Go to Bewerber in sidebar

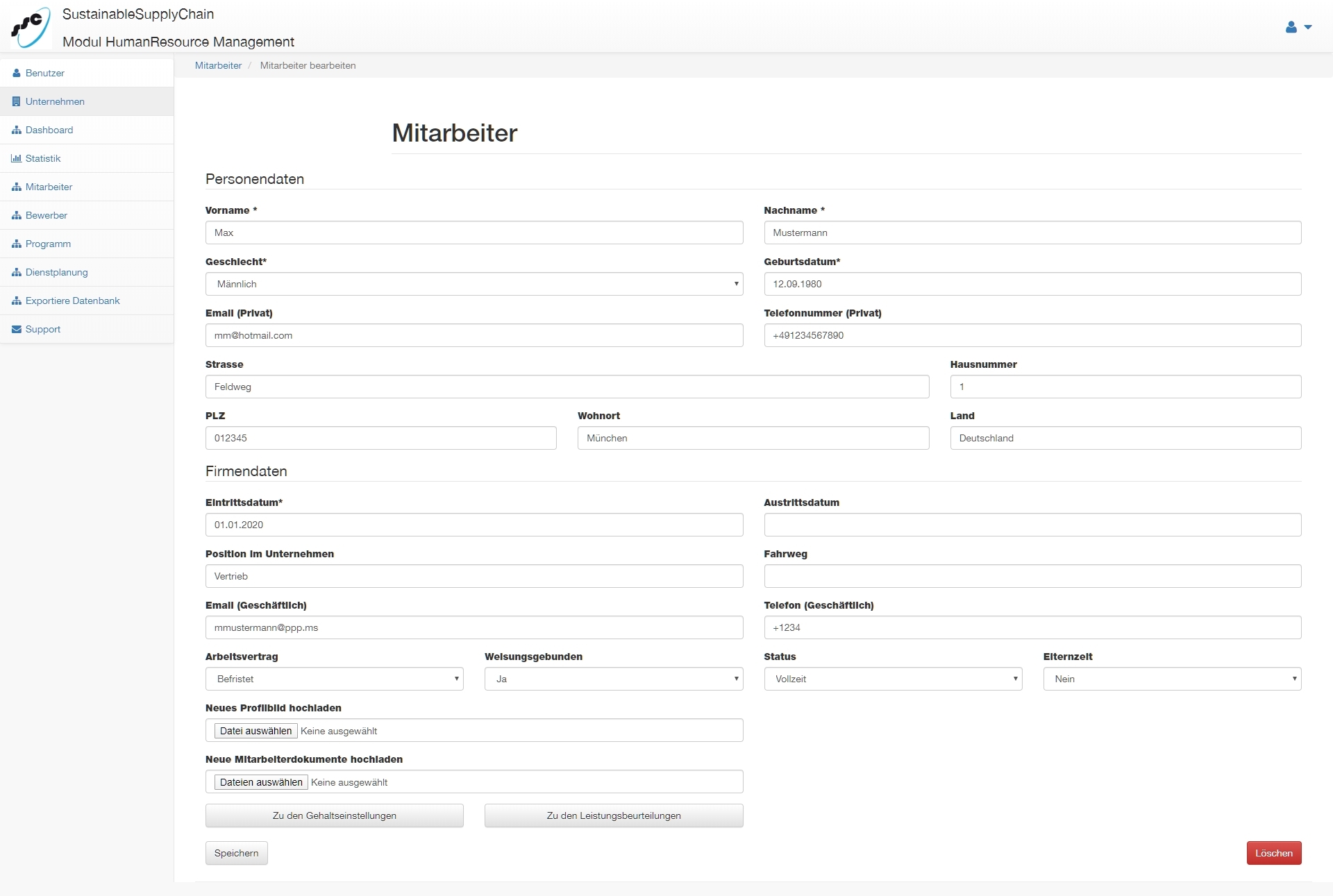point(46,215)
